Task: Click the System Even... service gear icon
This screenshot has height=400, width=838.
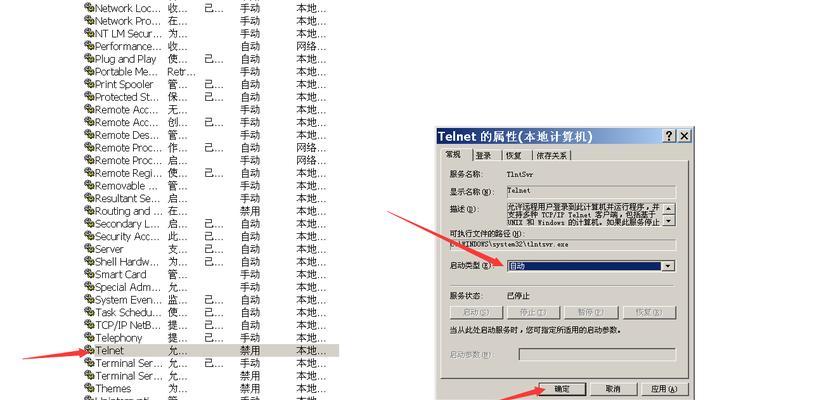Action: (x=89, y=299)
